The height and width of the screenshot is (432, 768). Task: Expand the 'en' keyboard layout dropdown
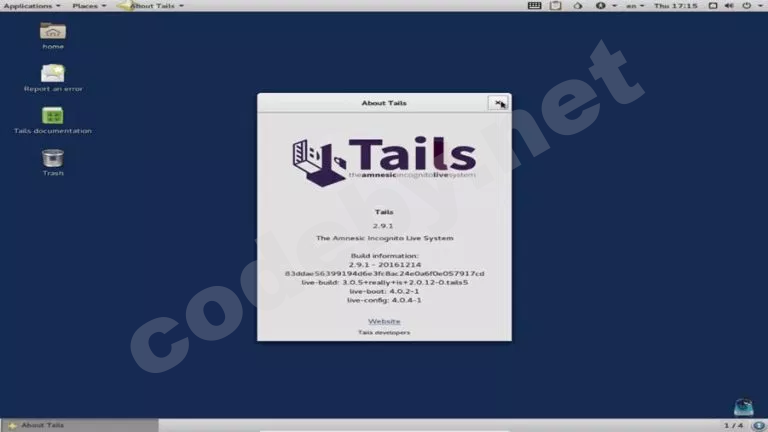[635, 6]
